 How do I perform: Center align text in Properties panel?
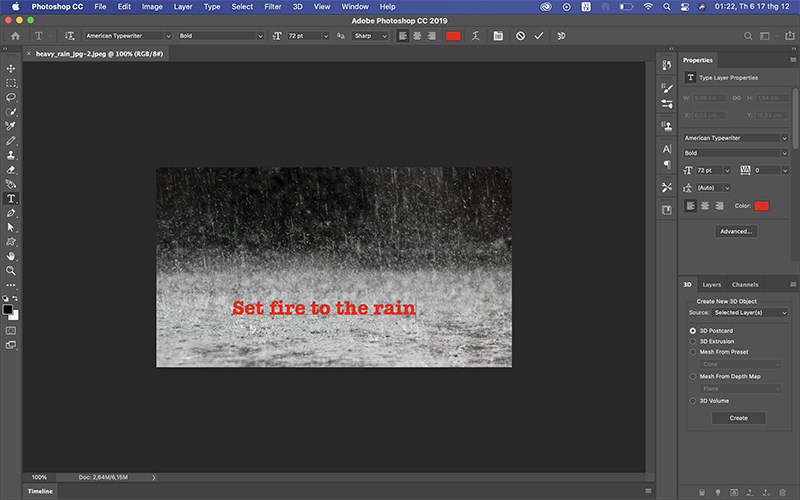705,206
